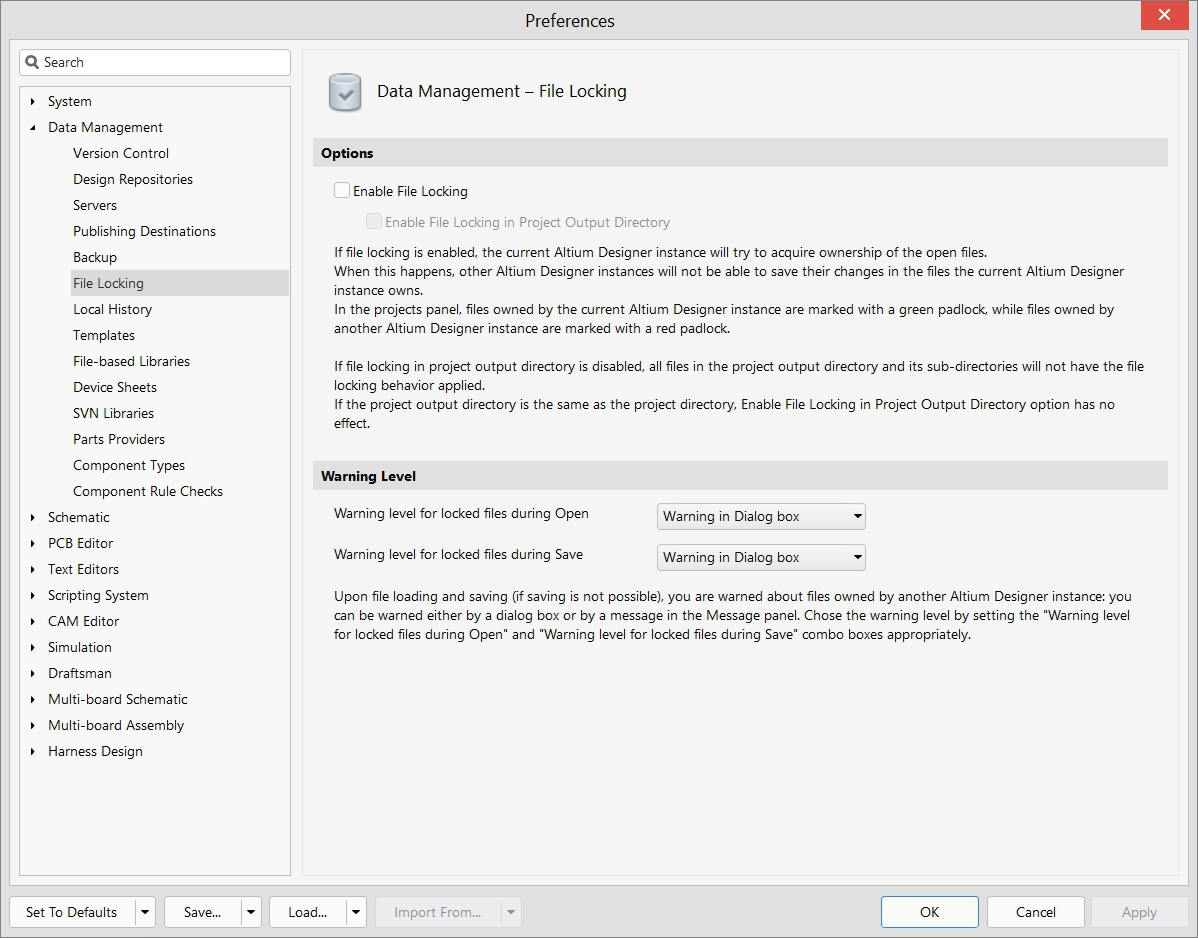Screen dimensions: 1198x938
Task: Click the CAM Editor tree label
Action: 83,621
